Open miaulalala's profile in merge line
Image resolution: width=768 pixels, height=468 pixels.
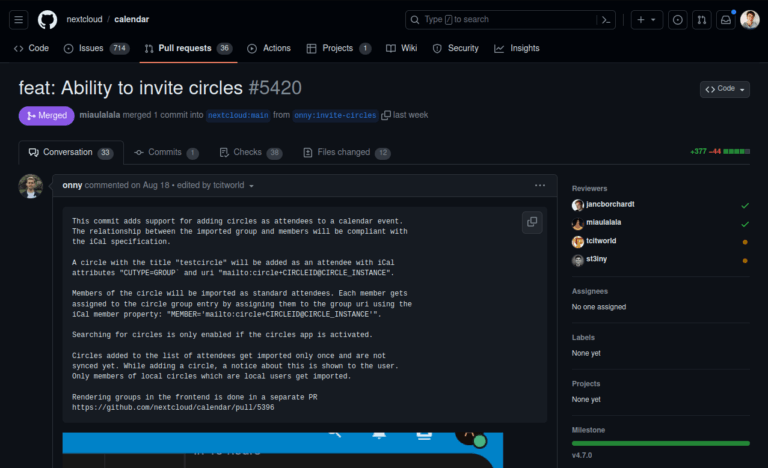point(99,115)
